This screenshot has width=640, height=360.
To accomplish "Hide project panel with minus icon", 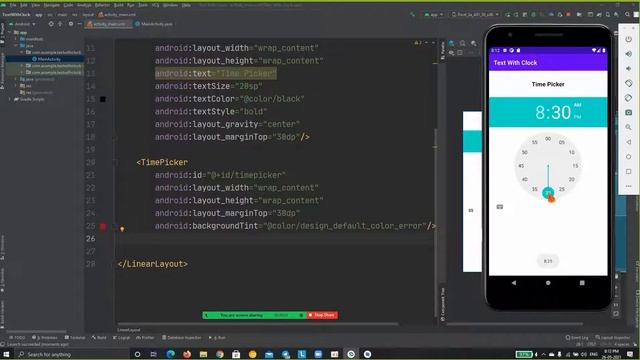I will [80, 24].
